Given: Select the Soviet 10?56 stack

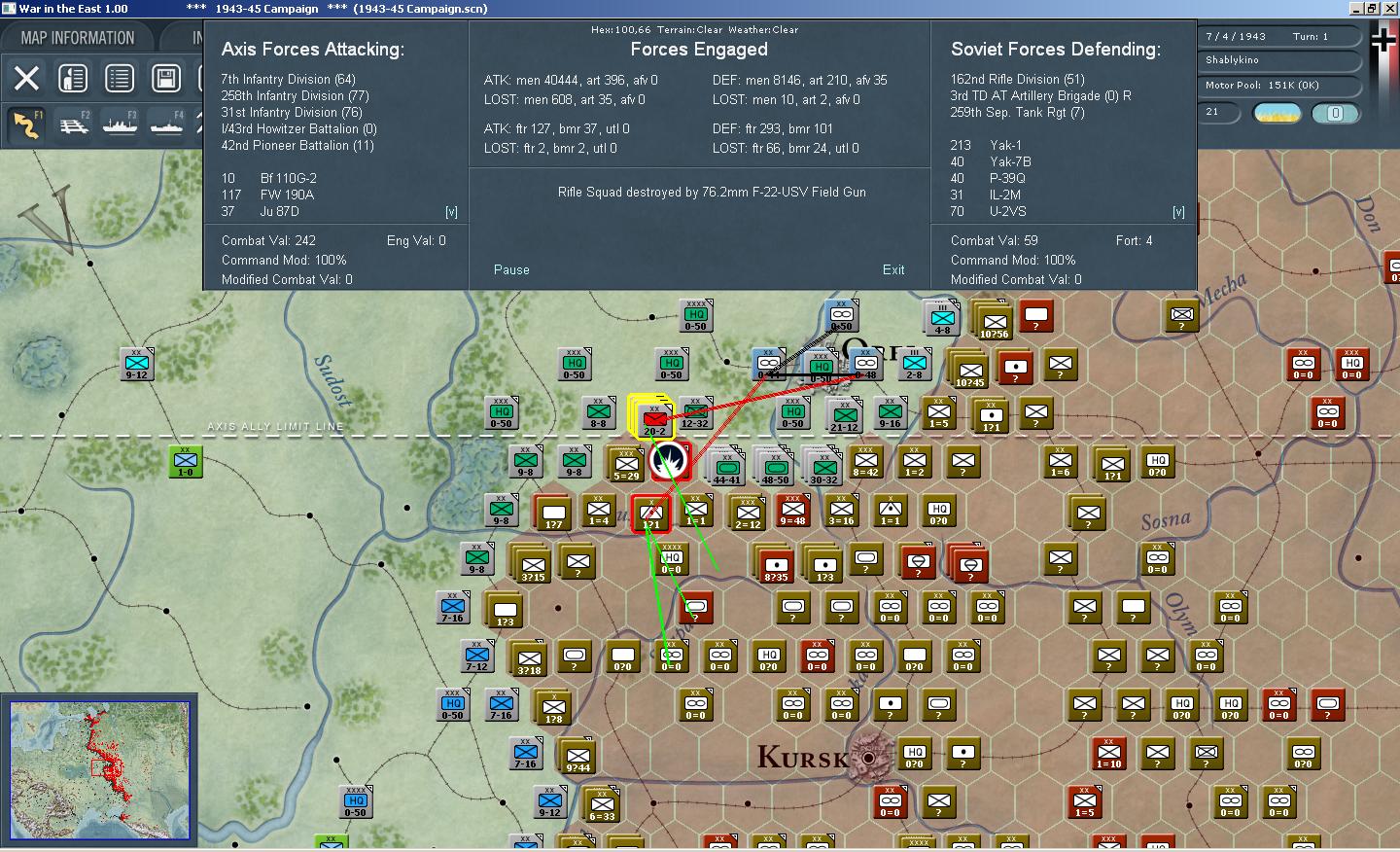Looking at the screenshot, I should click(x=994, y=322).
